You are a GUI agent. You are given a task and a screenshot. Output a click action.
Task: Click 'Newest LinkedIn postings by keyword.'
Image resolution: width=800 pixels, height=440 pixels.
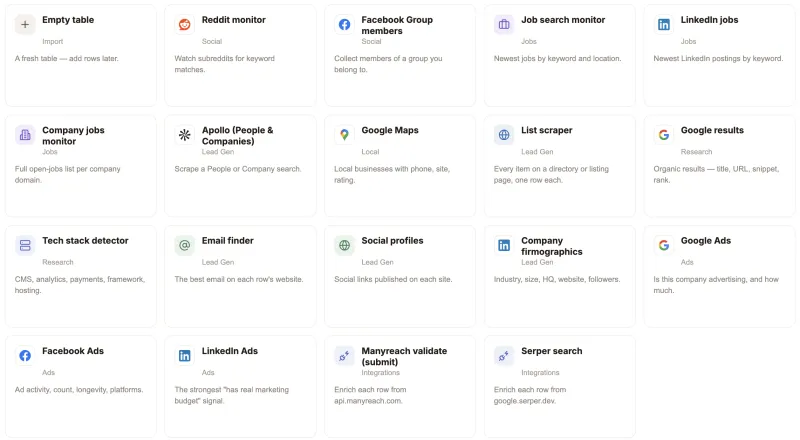[x=718, y=59]
